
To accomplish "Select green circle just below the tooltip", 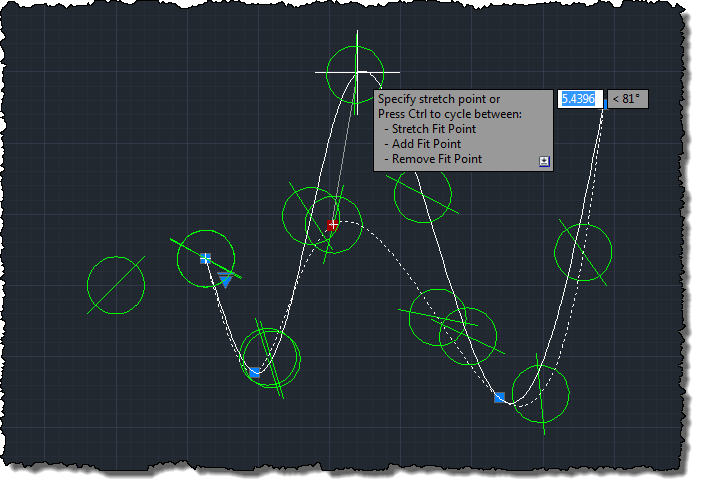I will 422,194.
